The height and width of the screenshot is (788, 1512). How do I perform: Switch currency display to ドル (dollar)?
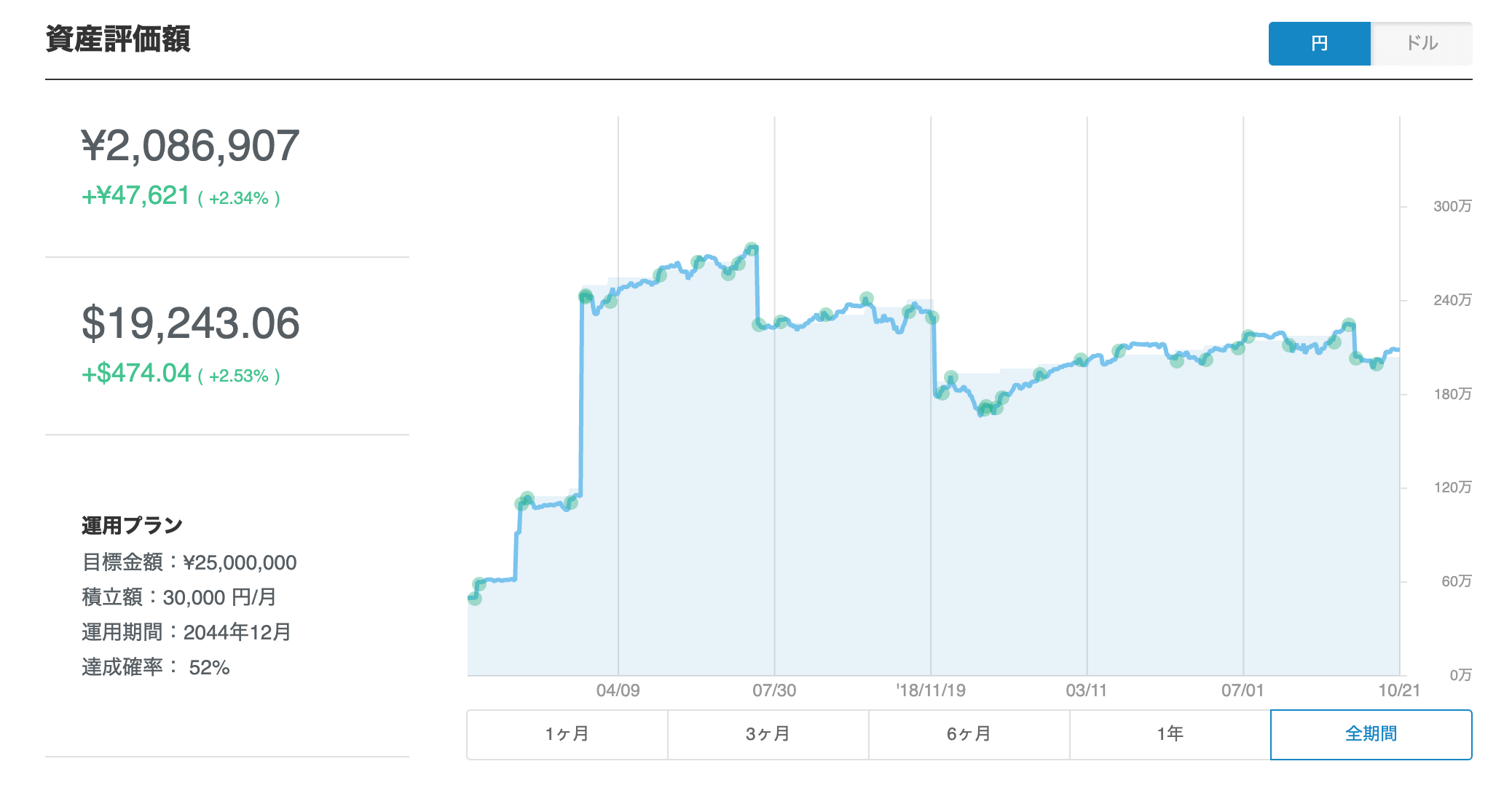[x=1421, y=44]
